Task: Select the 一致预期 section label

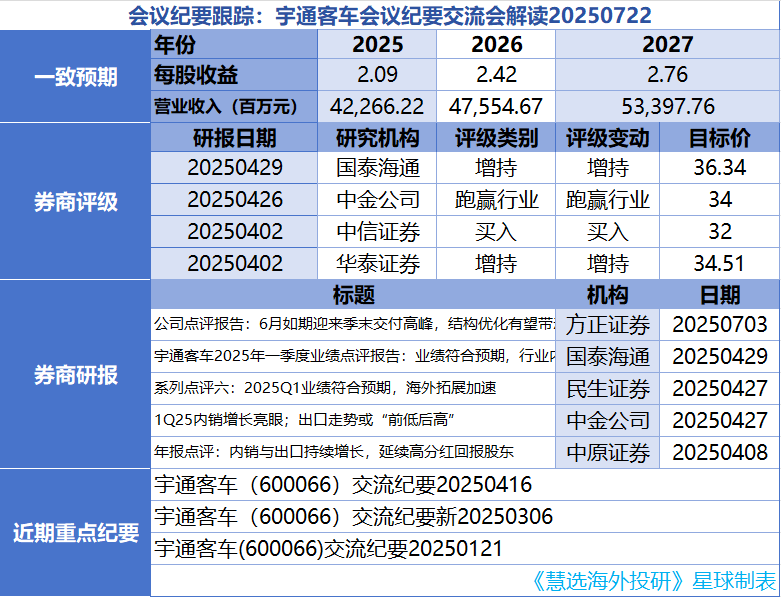Action: coord(76,77)
